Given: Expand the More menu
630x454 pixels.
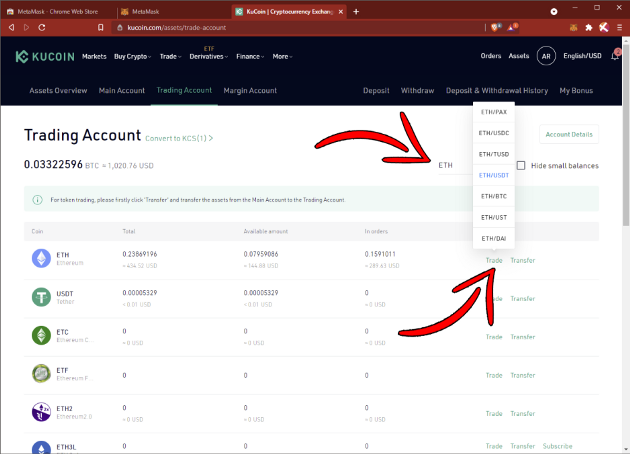Looking at the screenshot, I should point(282,57).
